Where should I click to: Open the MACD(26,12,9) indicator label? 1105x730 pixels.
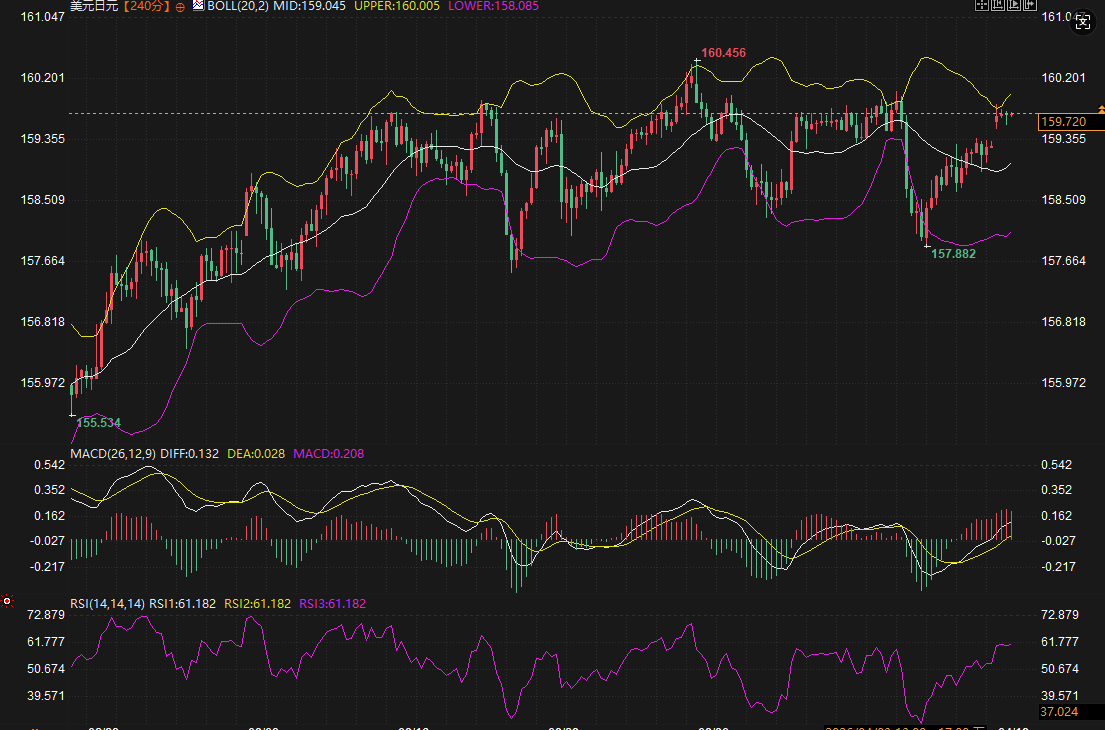(112, 454)
